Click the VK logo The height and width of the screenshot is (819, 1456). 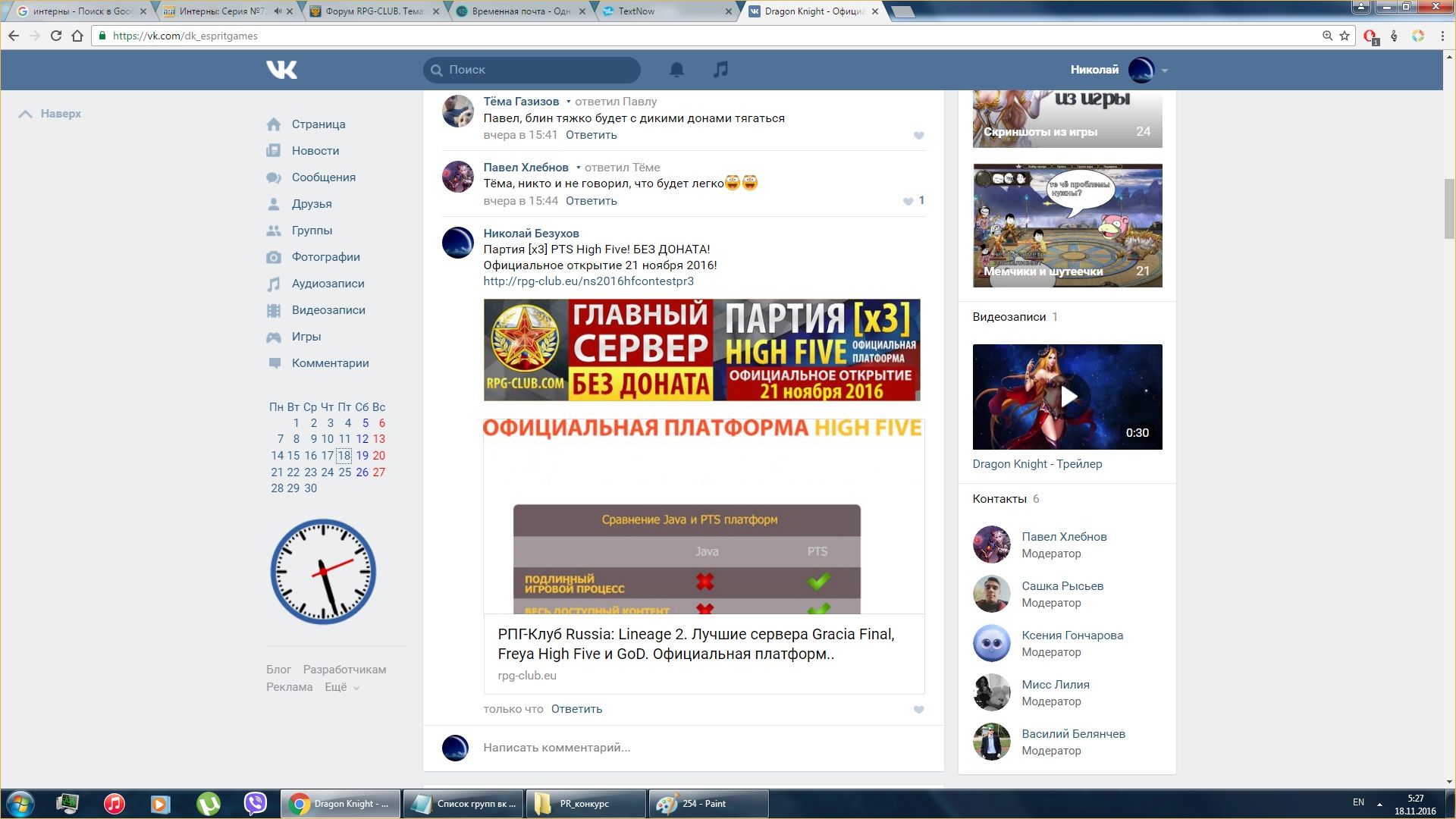click(x=281, y=70)
